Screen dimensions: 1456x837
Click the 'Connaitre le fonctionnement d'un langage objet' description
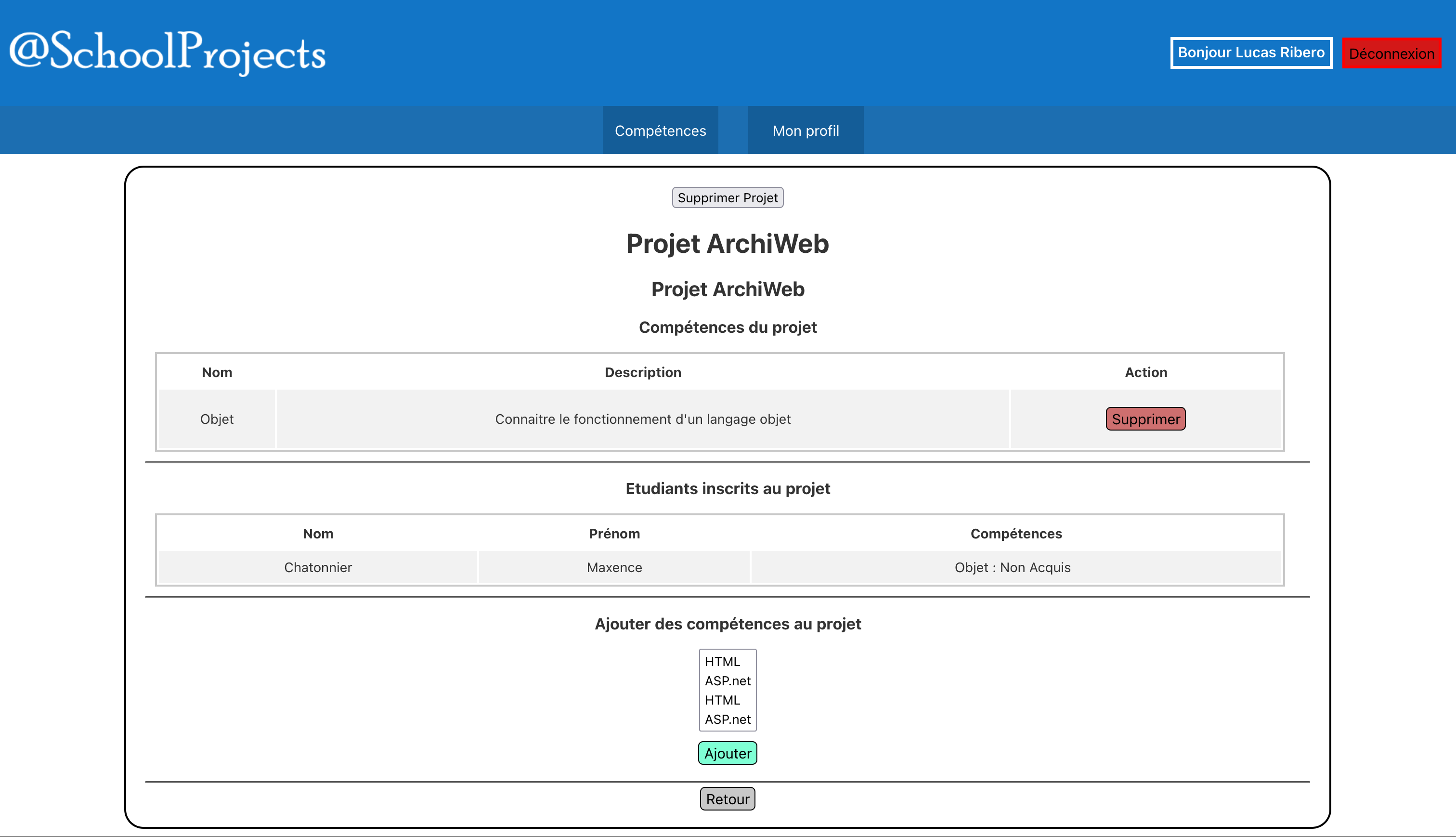[x=642, y=419]
